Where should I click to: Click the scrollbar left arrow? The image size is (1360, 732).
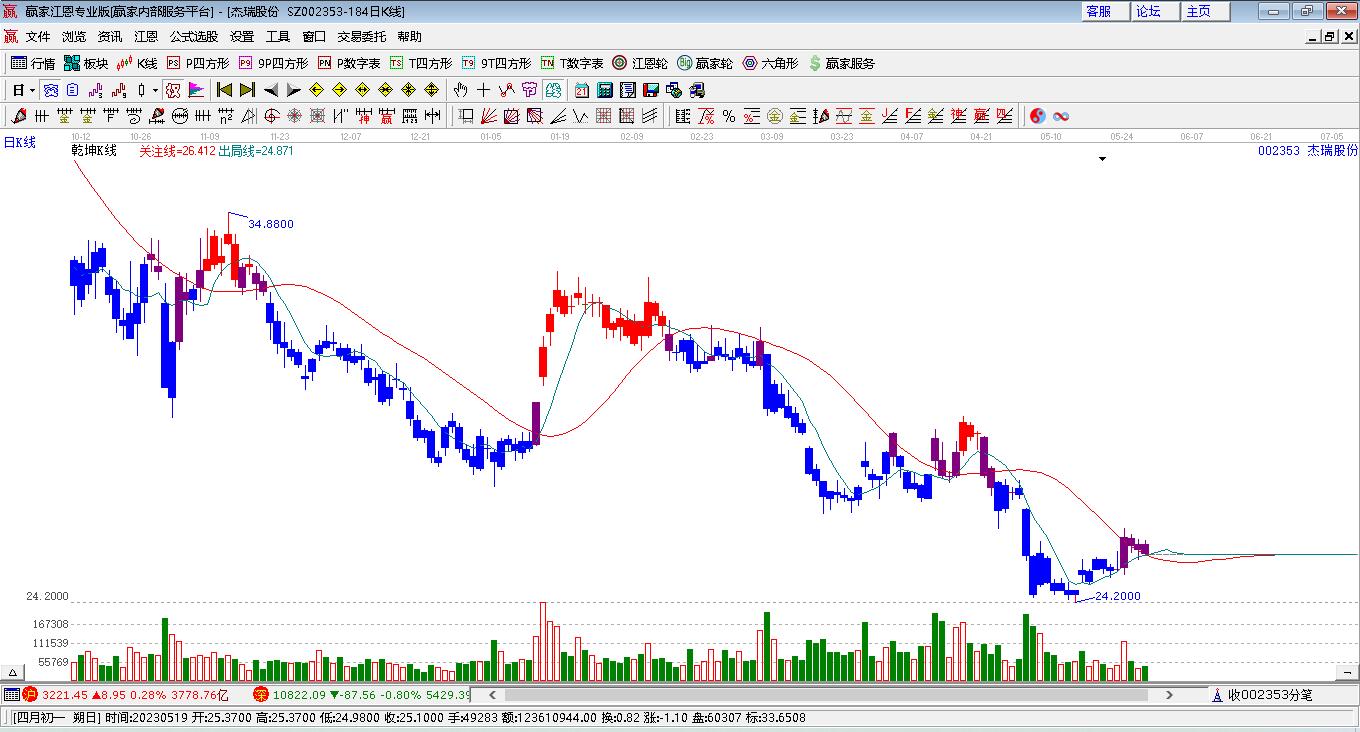click(491, 695)
